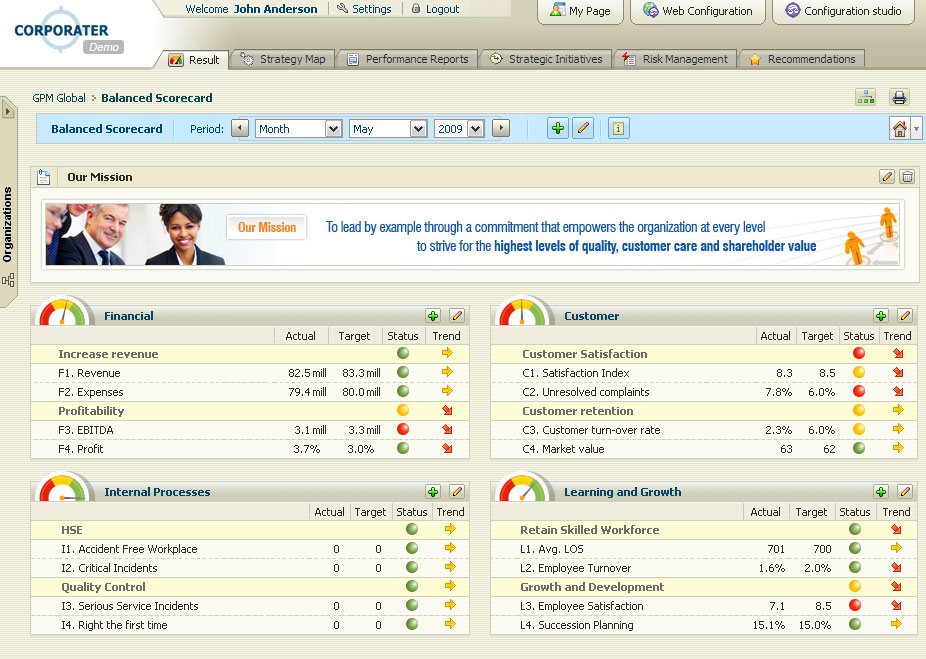926x659 pixels.
Task: Open the Recommendations tab
Action: (x=803, y=59)
